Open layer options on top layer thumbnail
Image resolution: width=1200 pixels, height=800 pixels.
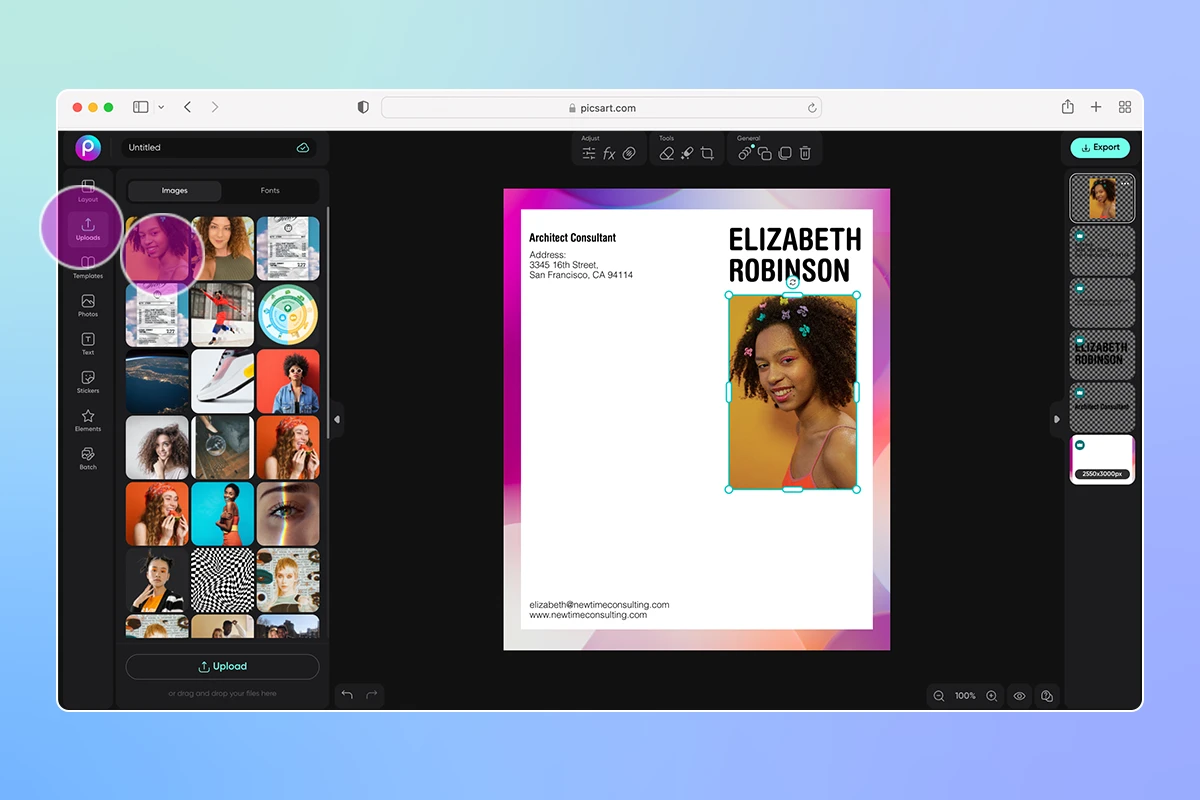[x=1125, y=183]
